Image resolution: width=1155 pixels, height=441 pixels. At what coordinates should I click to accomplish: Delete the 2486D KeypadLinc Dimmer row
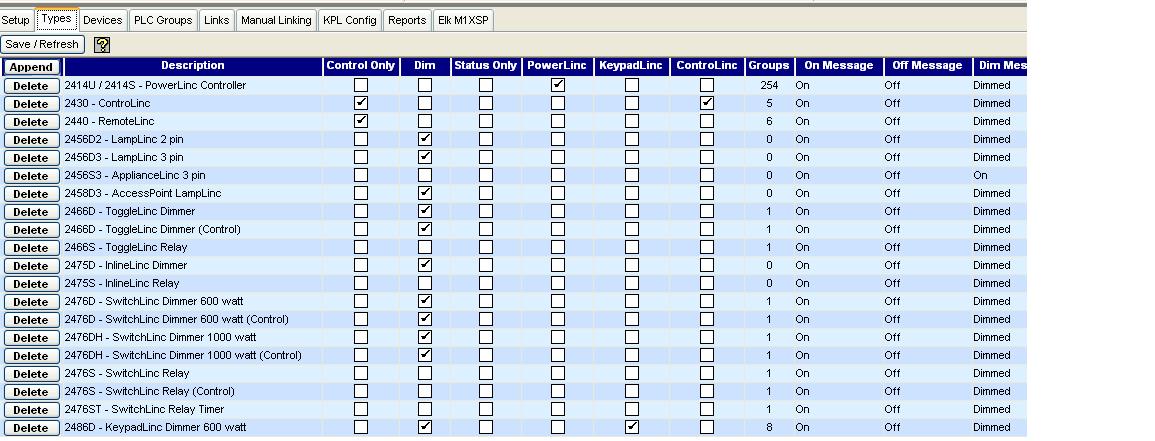[31, 428]
